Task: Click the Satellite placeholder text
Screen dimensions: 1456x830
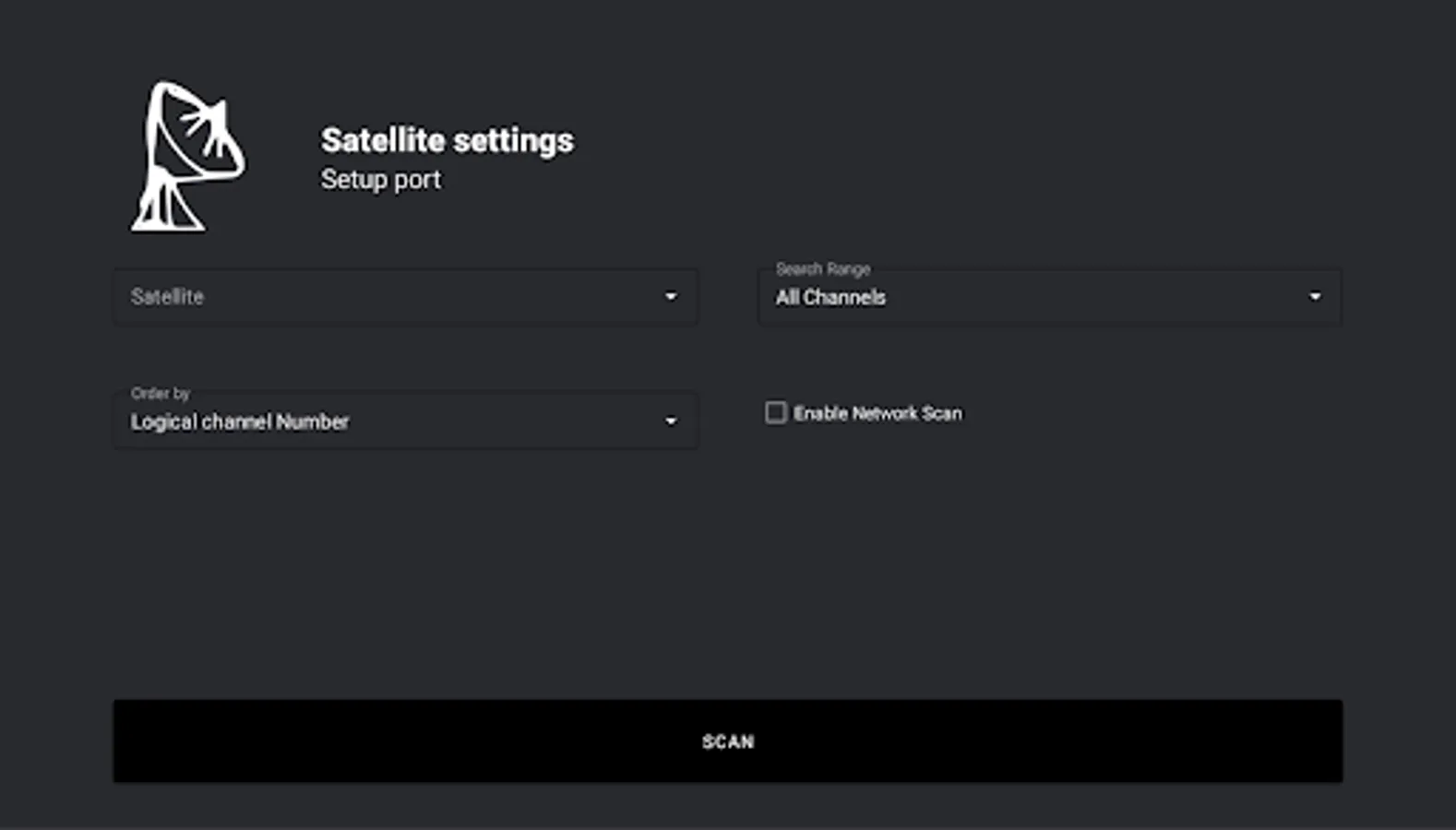Action: 167,297
